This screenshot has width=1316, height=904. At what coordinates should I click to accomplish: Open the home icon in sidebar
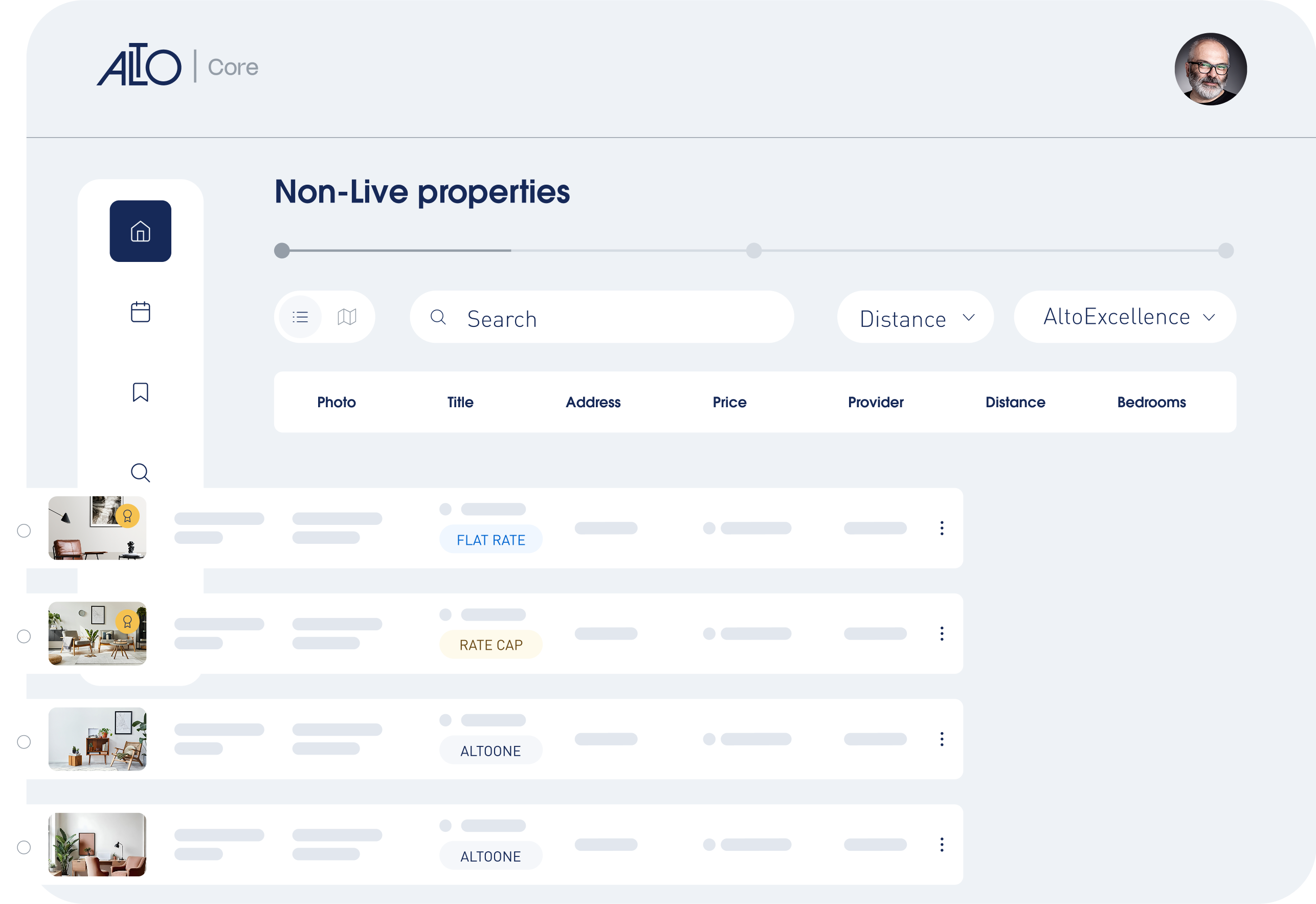coord(141,231)
